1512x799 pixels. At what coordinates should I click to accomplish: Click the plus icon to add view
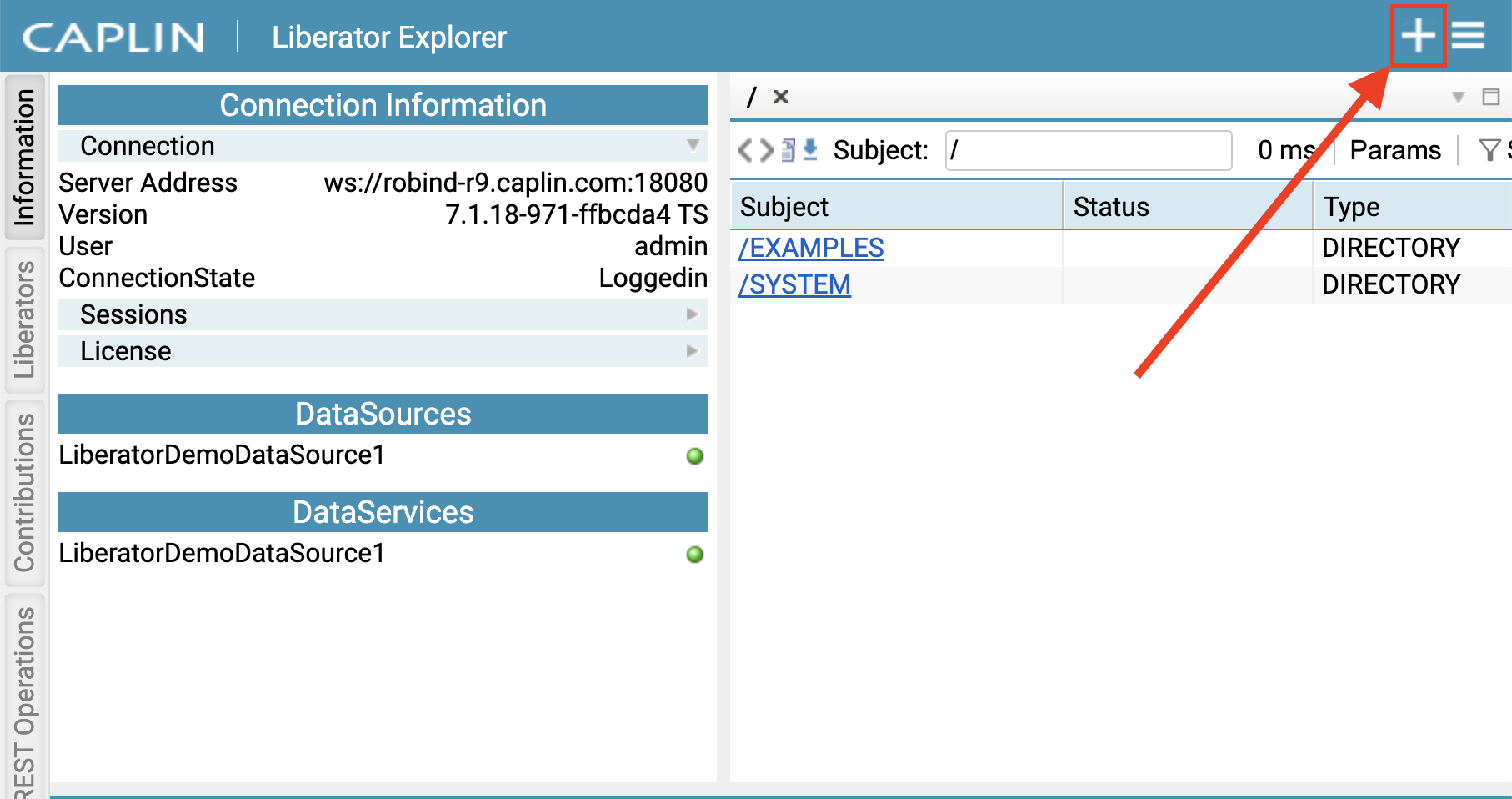[x=1418, y=36]
